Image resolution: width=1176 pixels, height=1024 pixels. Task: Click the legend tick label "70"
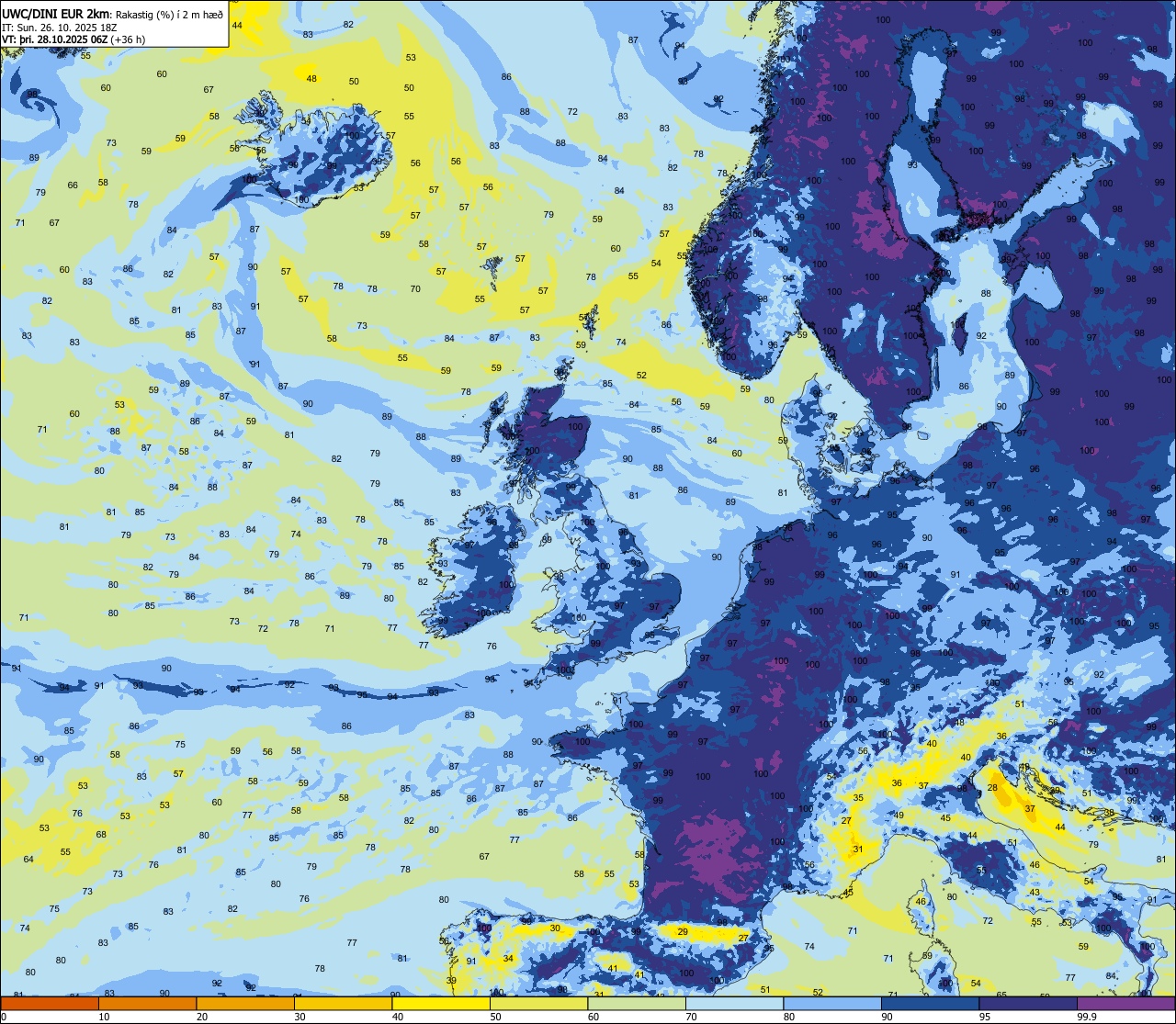pos(691,1017)
